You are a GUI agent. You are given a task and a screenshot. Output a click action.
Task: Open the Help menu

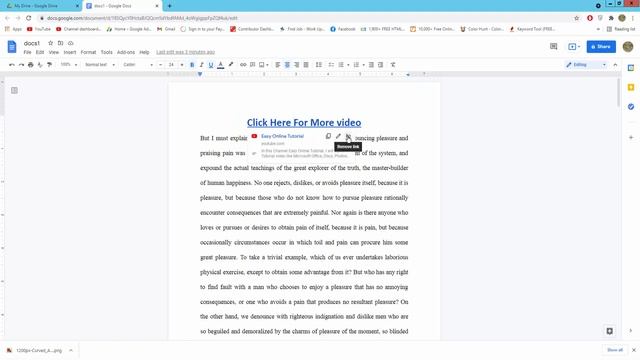144,52
